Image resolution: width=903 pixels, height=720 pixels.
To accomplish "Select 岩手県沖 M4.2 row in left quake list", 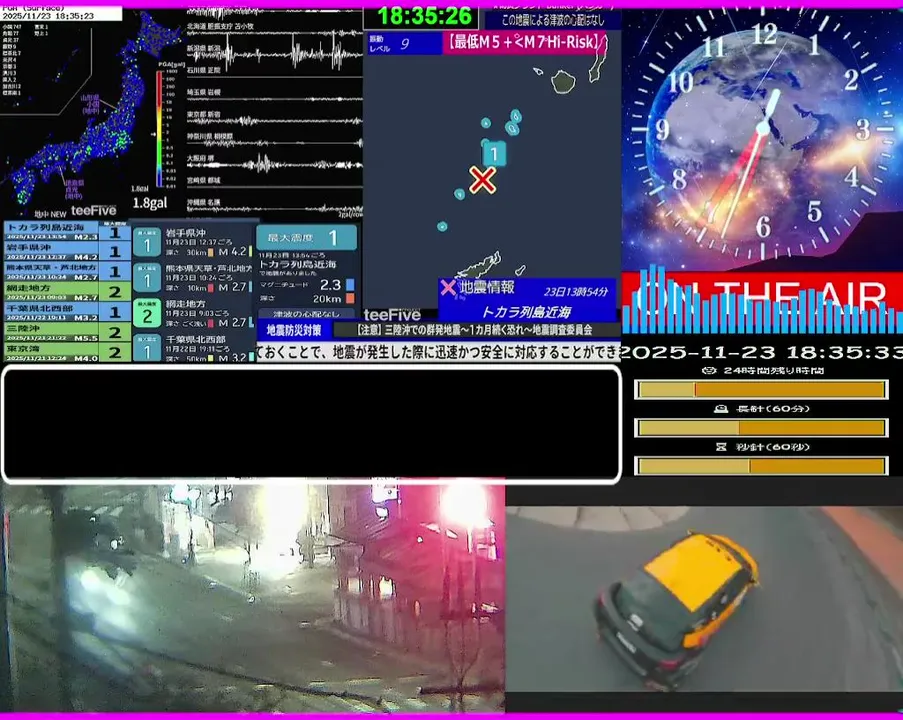I will click(67, 251).
